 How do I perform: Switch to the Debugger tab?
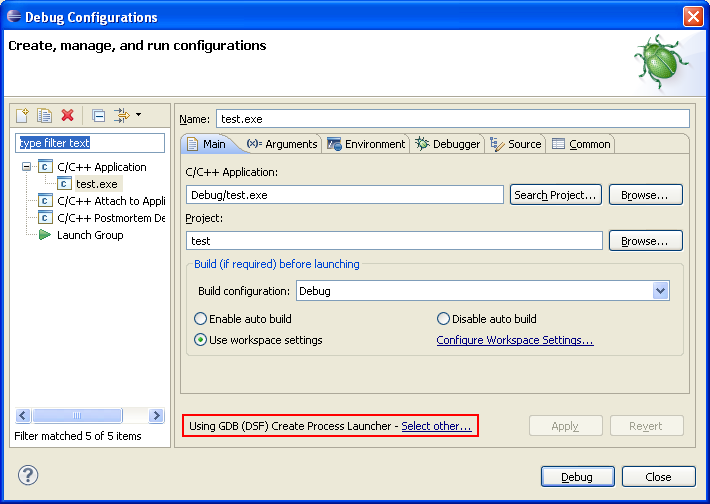447,144
